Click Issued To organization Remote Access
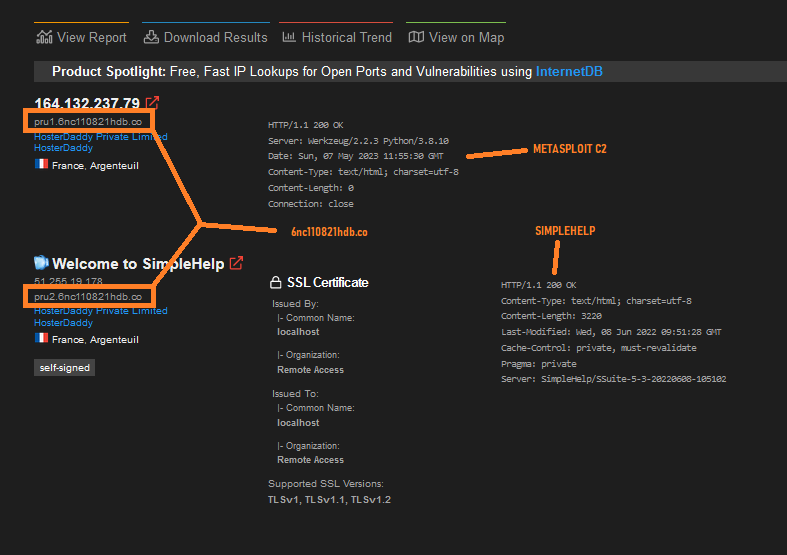 coord(310,460)
